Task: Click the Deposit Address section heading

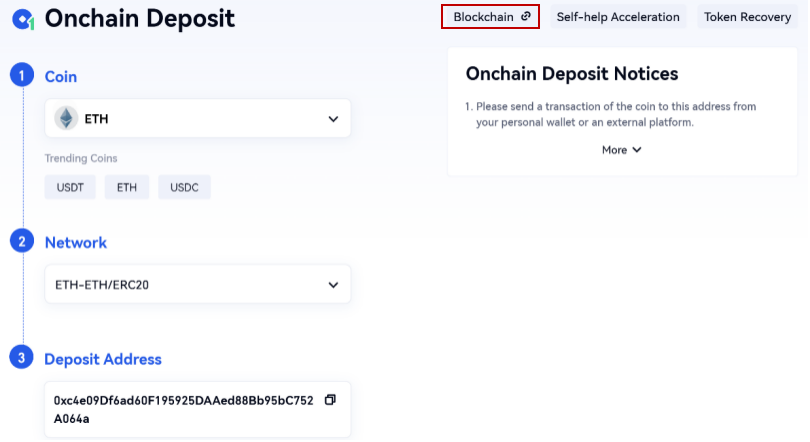Action: pos(103,359)
